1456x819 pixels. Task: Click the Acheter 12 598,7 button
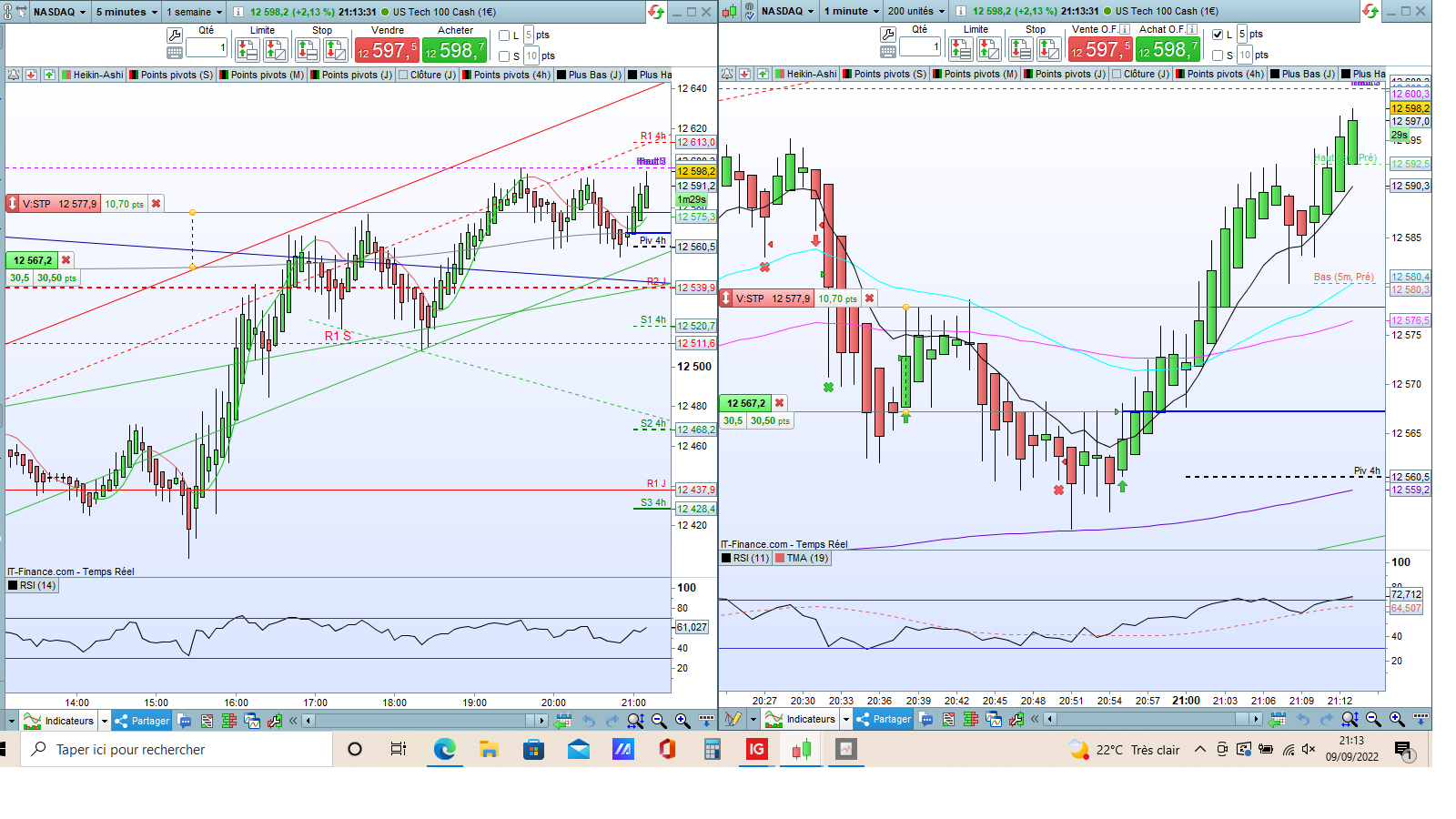(x=455, y=50)
